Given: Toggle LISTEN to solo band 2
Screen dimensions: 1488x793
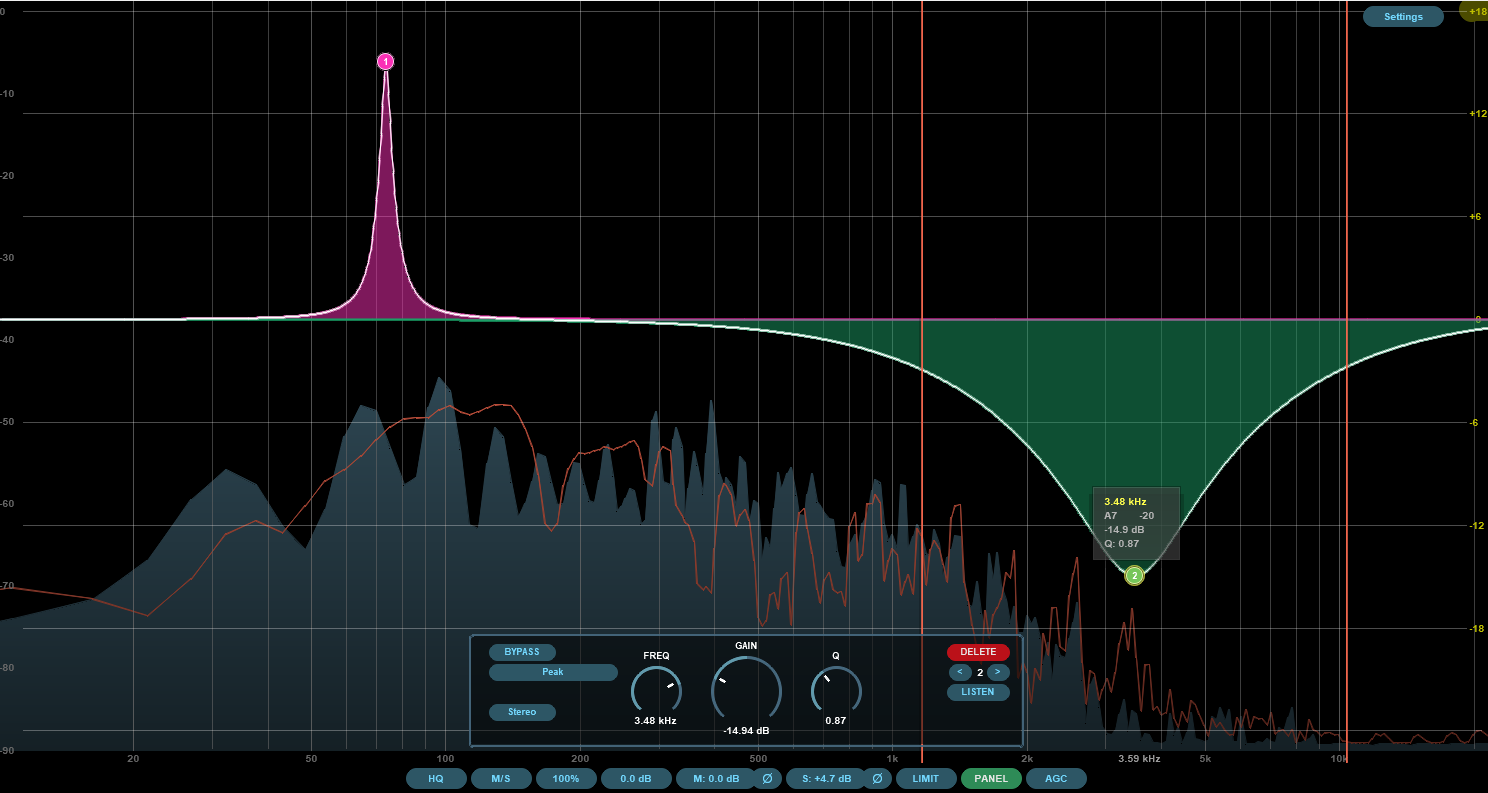Looking at the screenshot, I should [x=978, y=692].
